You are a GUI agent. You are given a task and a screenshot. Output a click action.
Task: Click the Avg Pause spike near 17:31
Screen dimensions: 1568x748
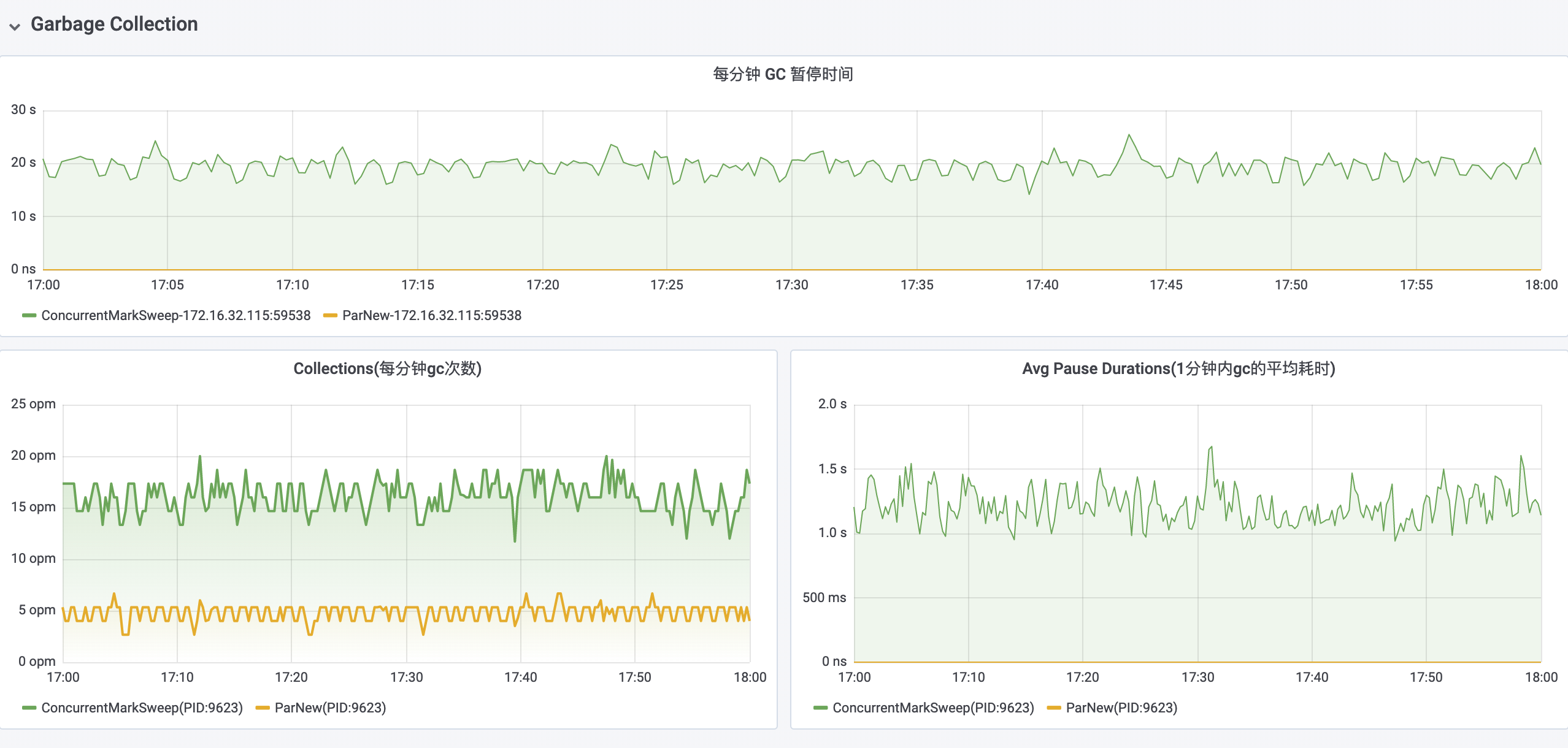pyautogui.click(x=1211, y=448)
